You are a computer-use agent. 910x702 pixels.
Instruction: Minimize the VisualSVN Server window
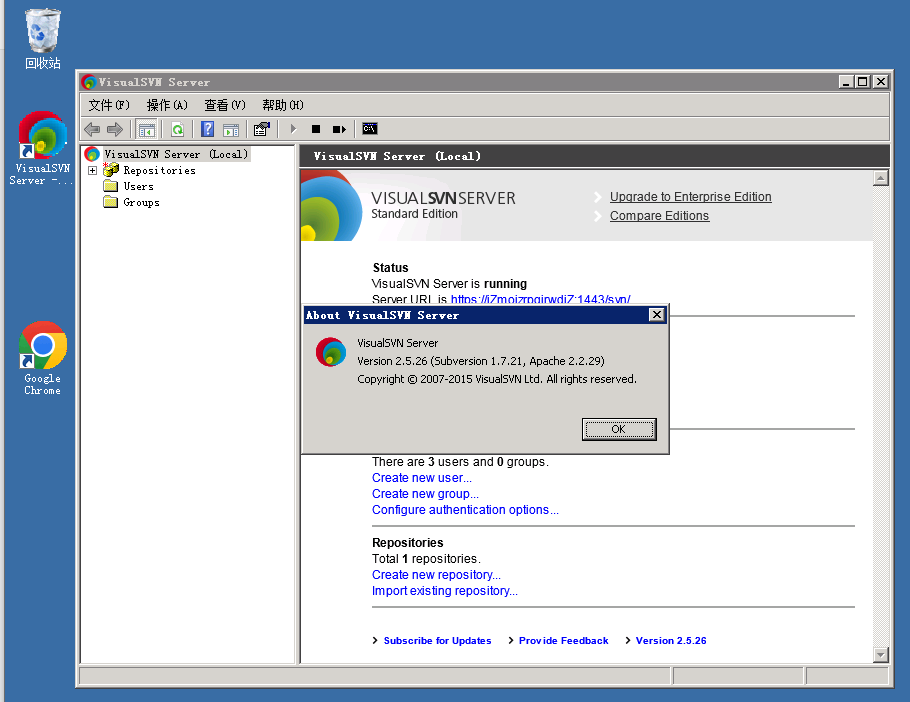tap(846, 82)
